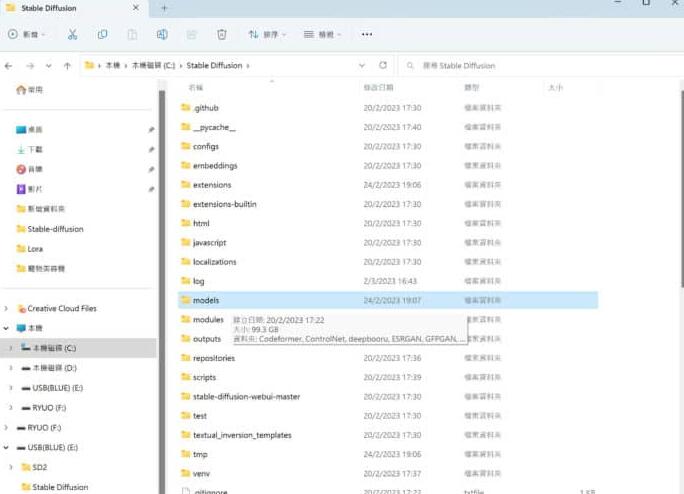Open Creative Cloud Files in sidebar
The image size is (684, 494).
(x=57, y=308)
